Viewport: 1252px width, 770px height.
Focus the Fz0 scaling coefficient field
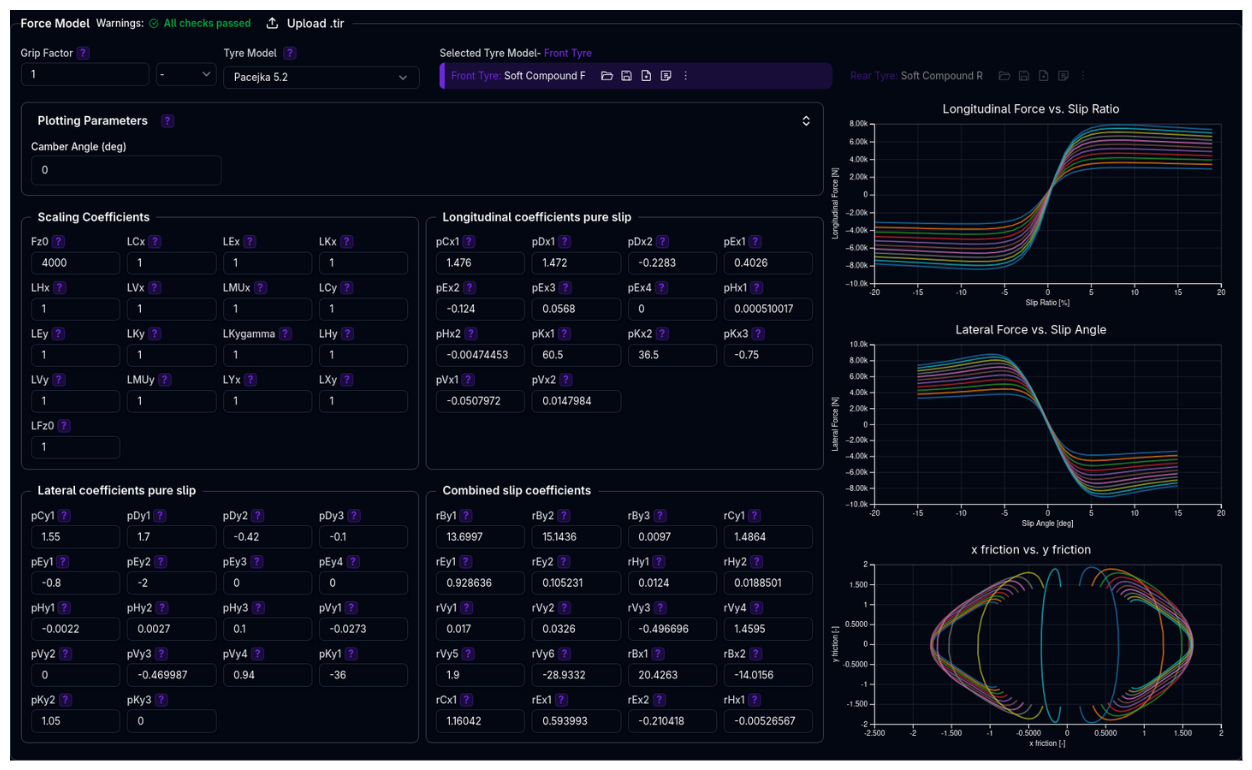[75, 263]
